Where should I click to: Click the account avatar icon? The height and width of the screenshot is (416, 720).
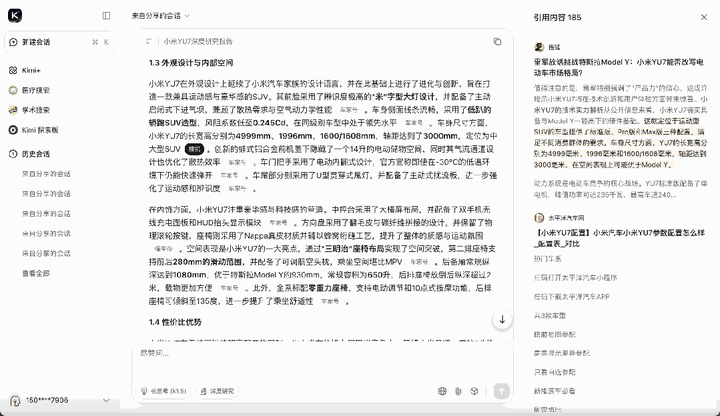click(x=15, y=401)
